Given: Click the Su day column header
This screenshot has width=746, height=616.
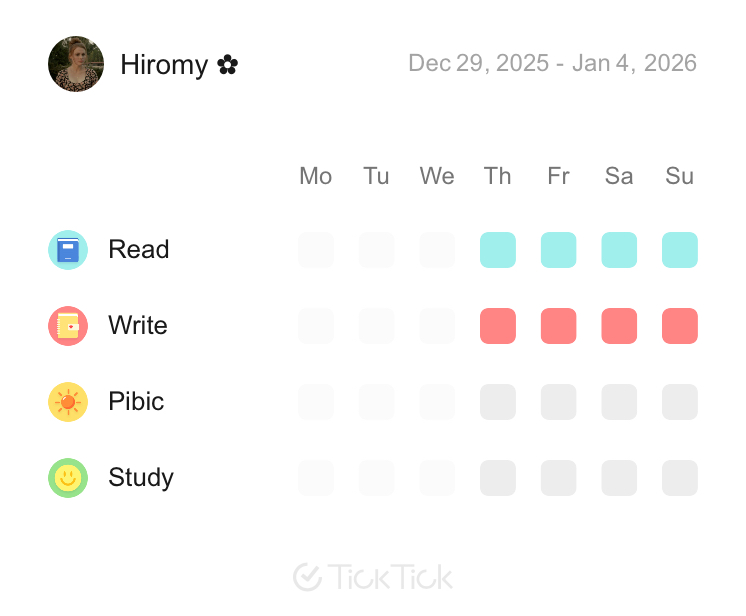Looking at the screenshot, I should (680, 176).
